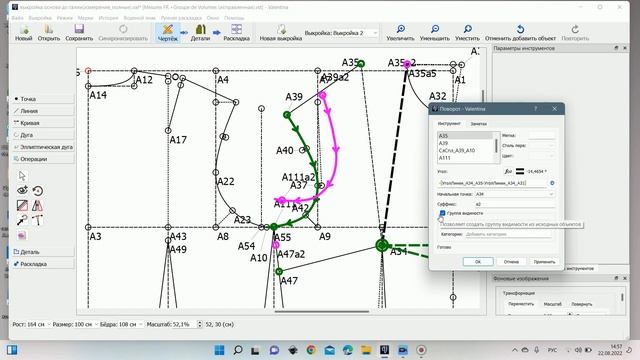Image resolution: width=640 pixels, height=360 pixels.
Task: Add a new pattern piece via Новая выкройка
Action: pyautogui.click(x=281, y=32)
